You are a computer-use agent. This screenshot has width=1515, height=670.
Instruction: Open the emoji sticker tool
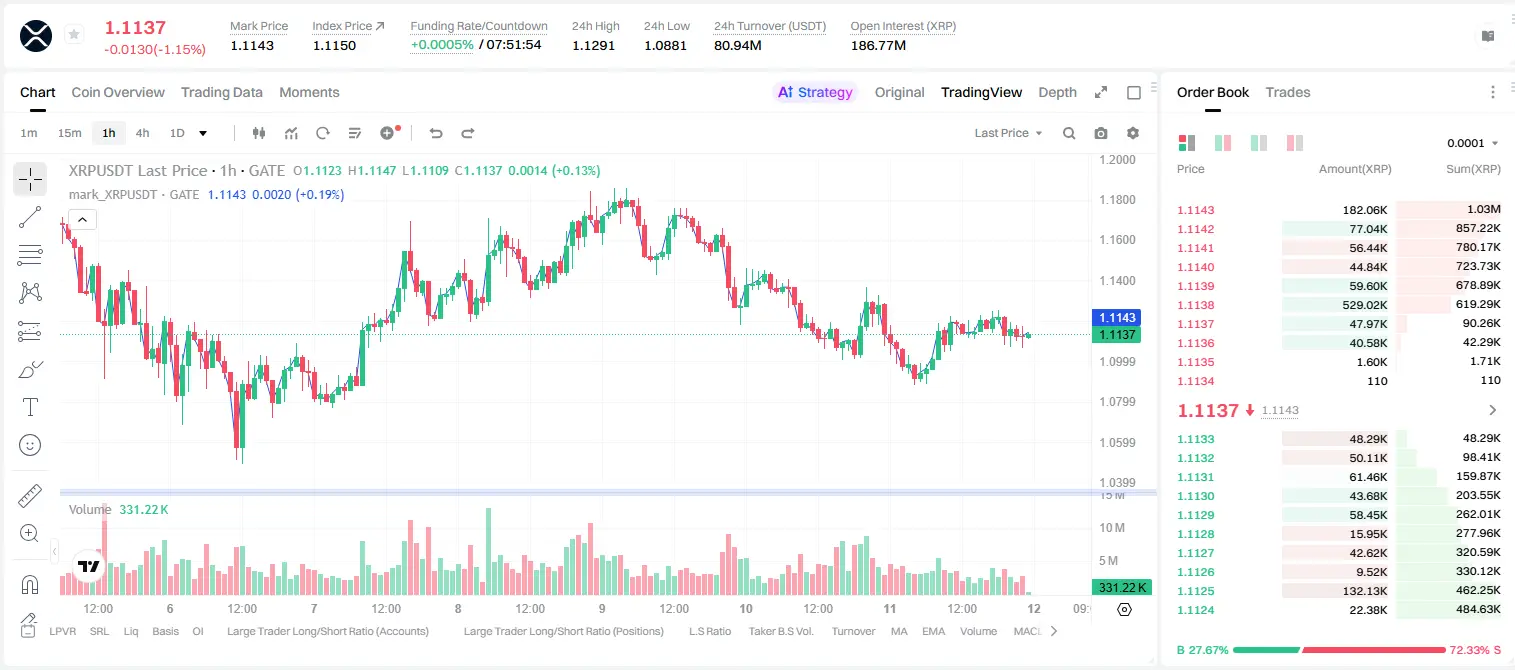[30, 445]
